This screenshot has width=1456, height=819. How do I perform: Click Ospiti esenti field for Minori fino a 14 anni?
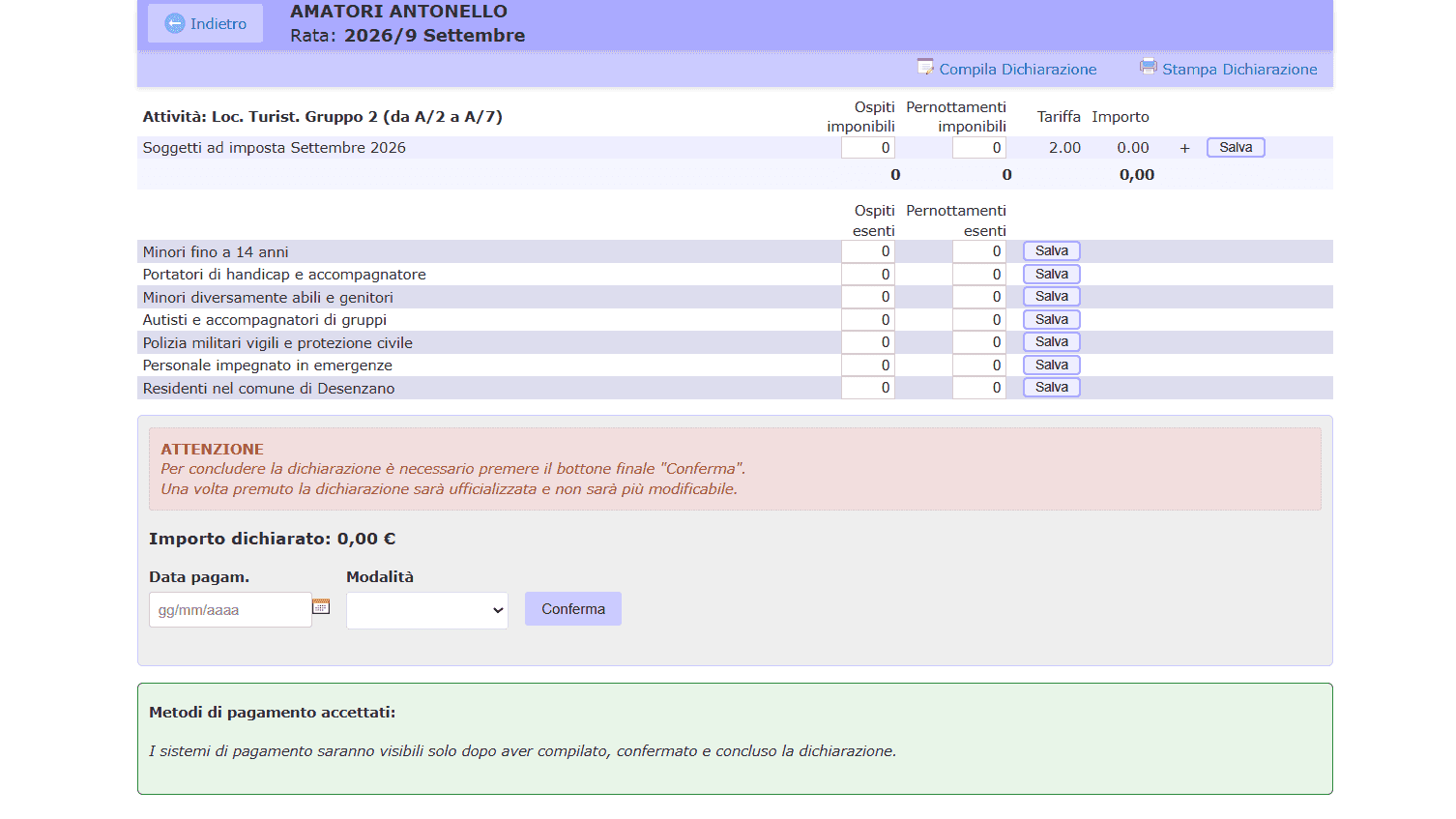[x=868, y=251]
